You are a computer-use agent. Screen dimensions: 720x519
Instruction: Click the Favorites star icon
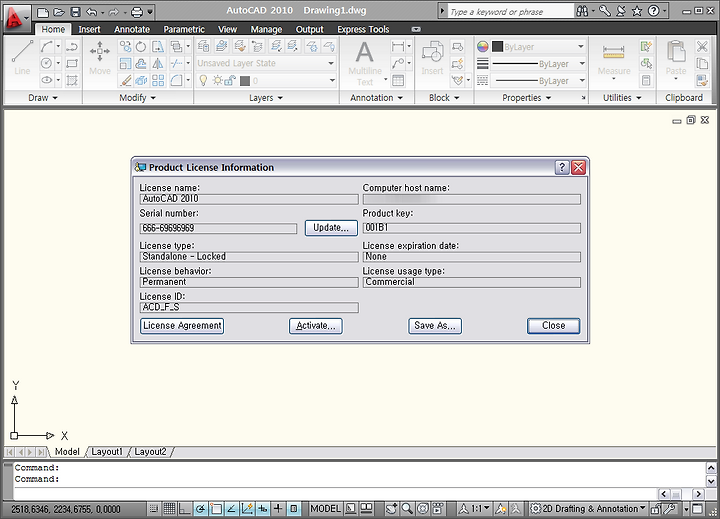click(637, 11)
